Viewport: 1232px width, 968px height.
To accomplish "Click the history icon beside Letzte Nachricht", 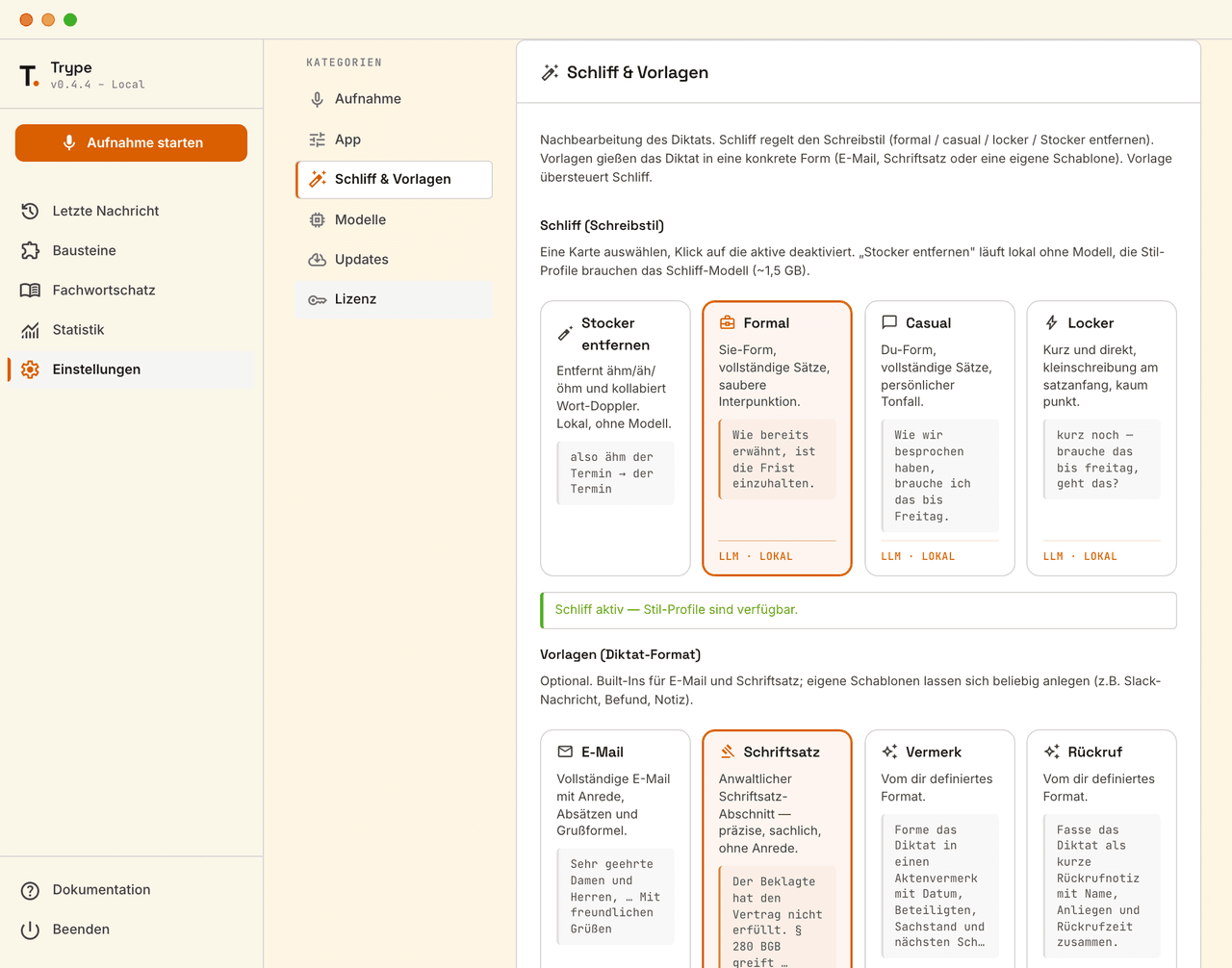I will pos(30,211).
